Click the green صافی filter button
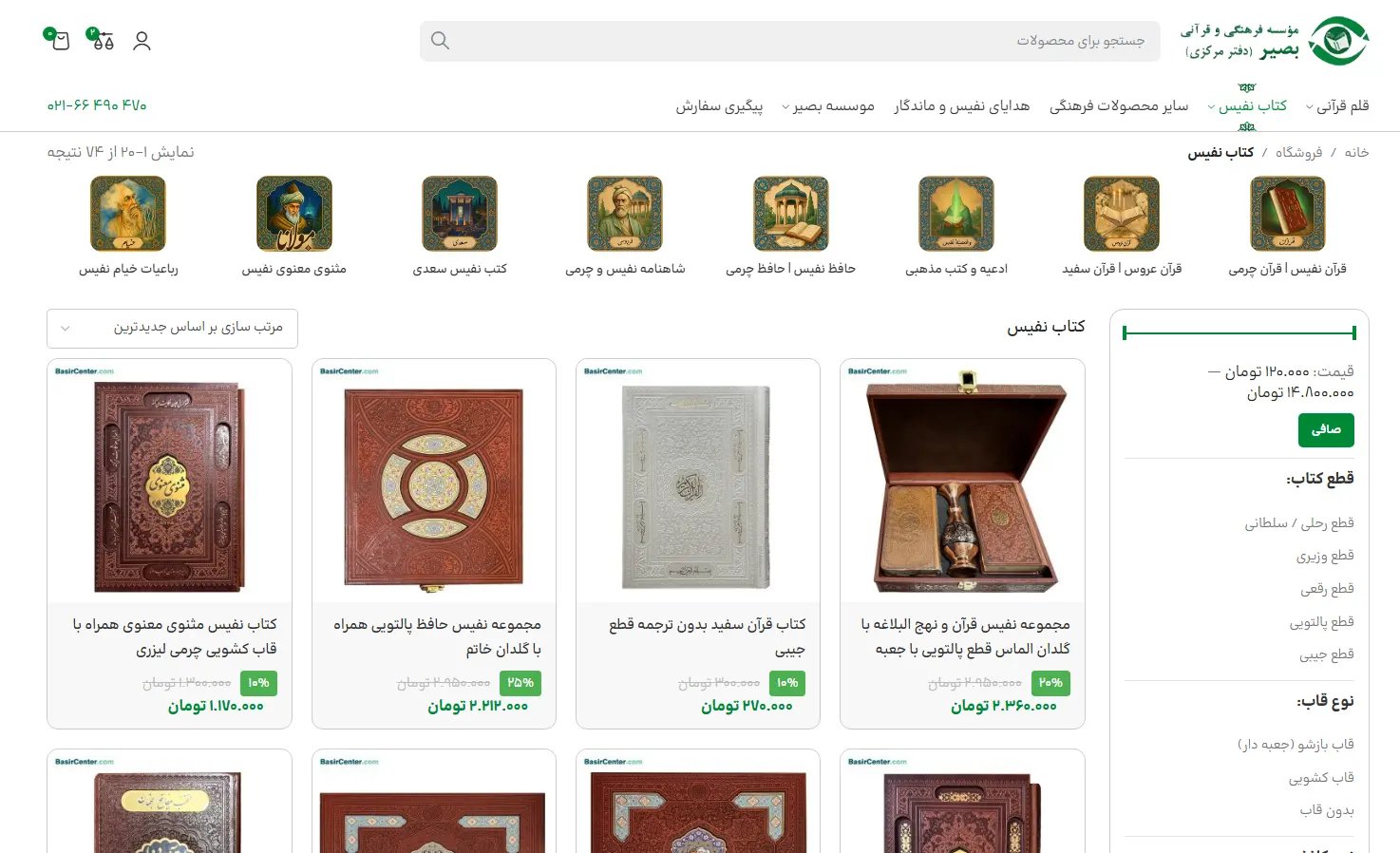1400x853 pixels. click(1326, 430)
